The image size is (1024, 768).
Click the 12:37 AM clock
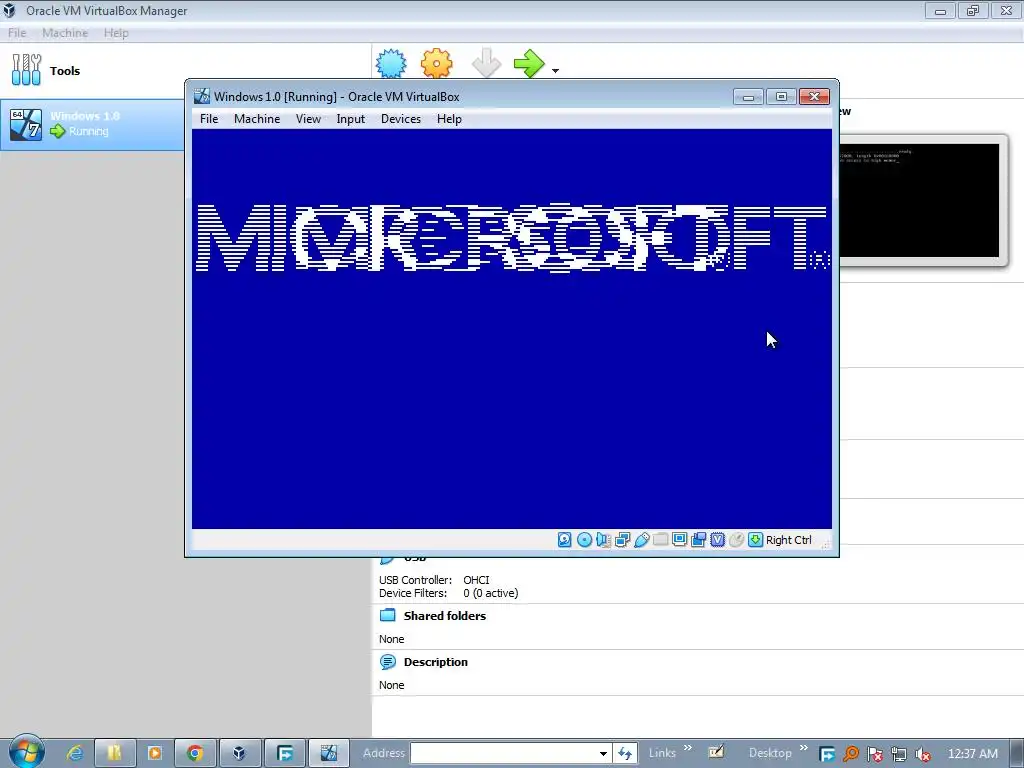click(972, 754)
